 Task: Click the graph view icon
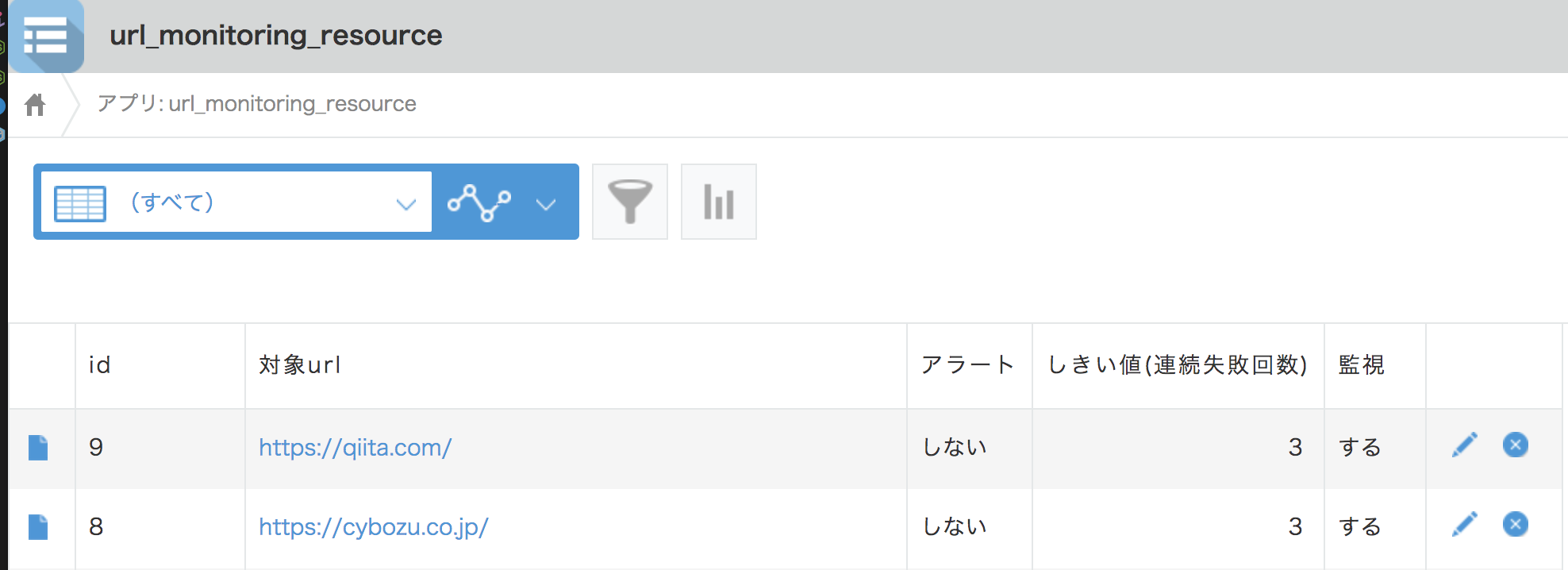pos(479,202)
